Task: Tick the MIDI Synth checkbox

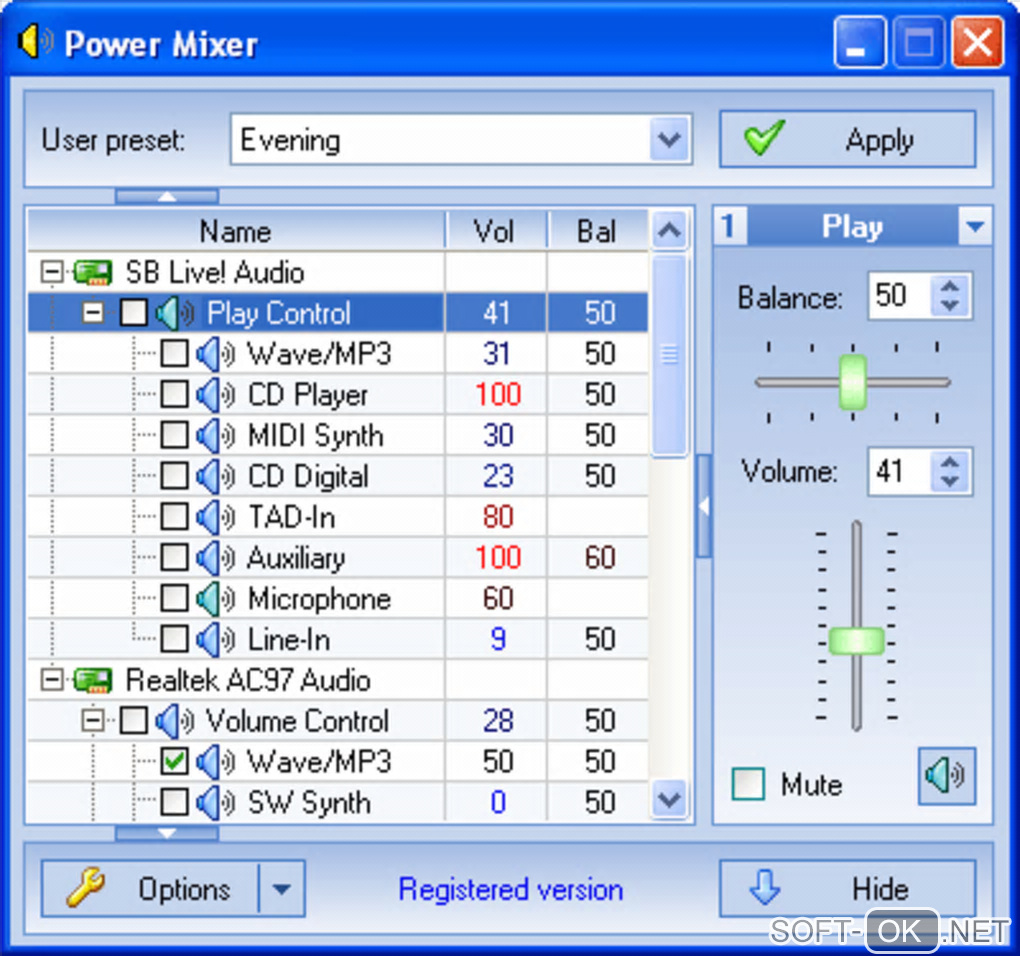Action: (174, 436)
